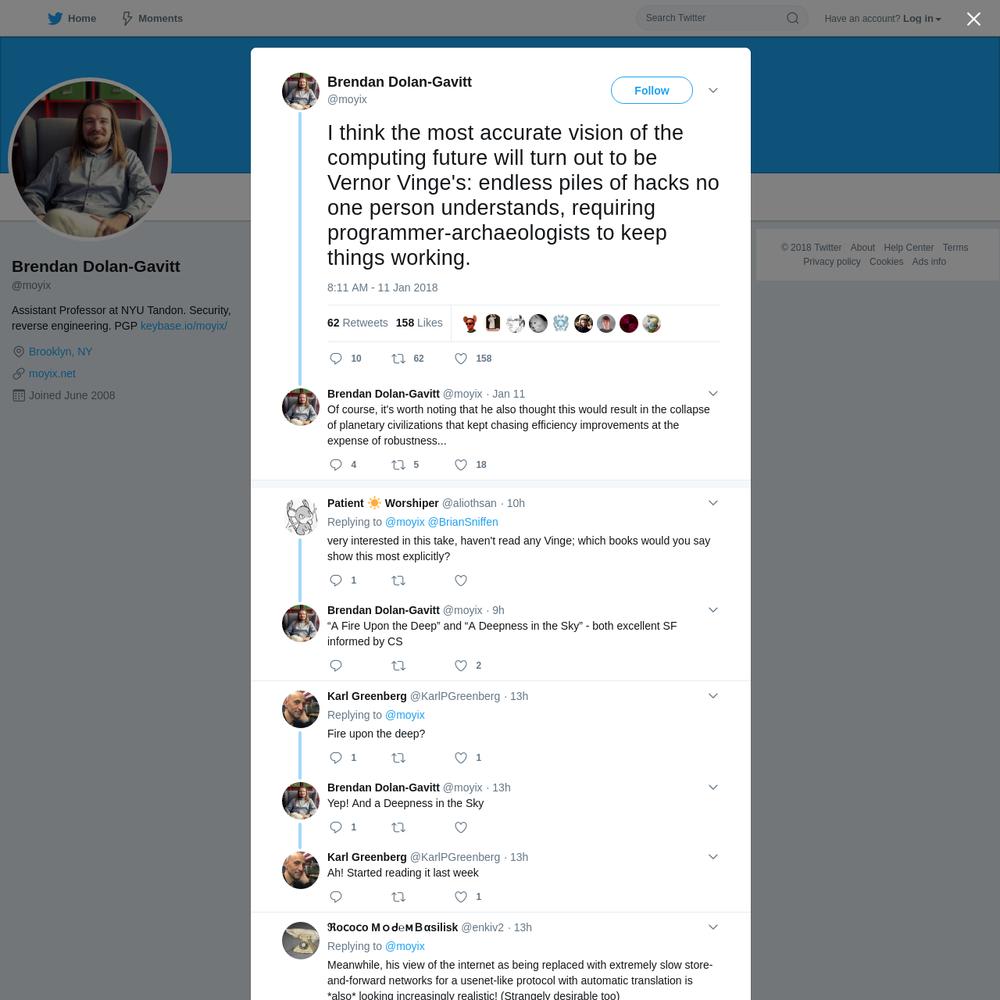This screenshot has width=1000, height=1000.
Task: Reply to 'Yep! And a Deepness in the Sky'
Action: pyautogui.click(x=335, y=827)
